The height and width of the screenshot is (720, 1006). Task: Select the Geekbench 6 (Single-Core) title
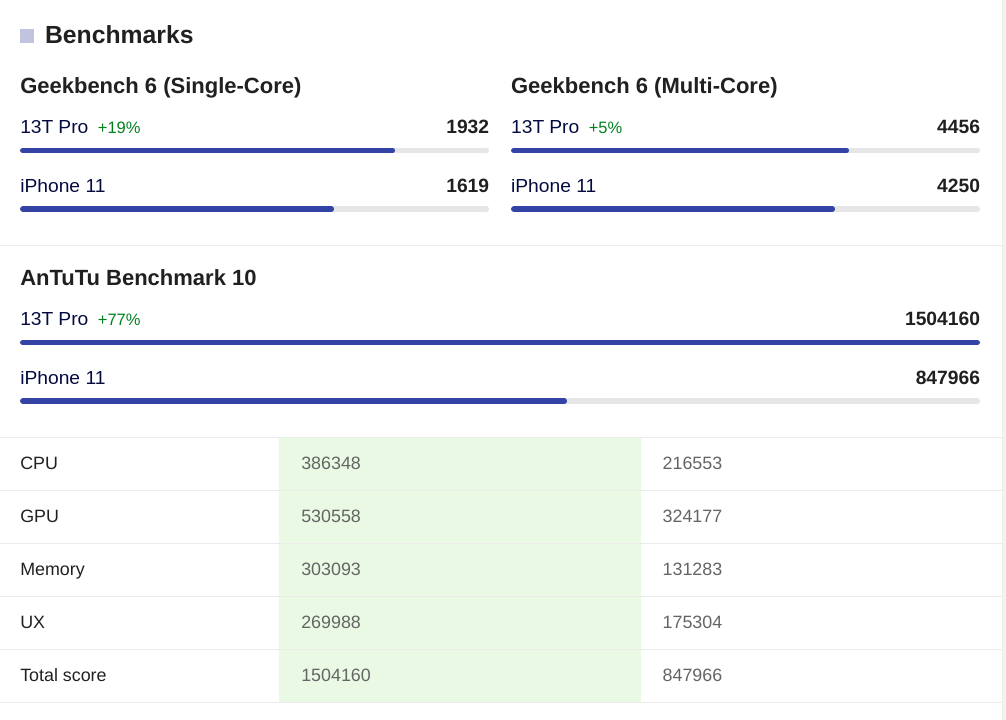click(160, 85)
